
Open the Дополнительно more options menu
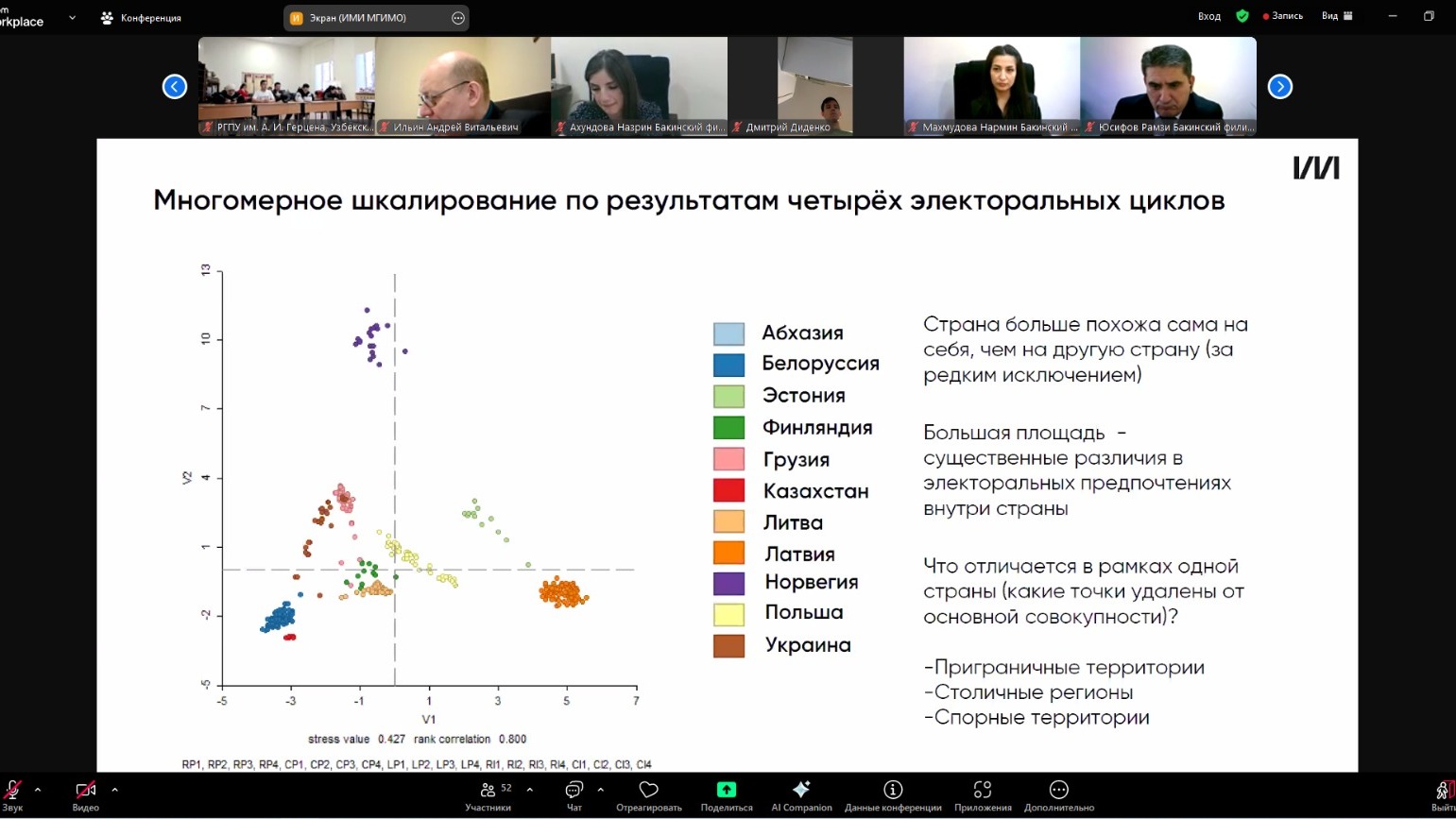[x=1058, y=794]
